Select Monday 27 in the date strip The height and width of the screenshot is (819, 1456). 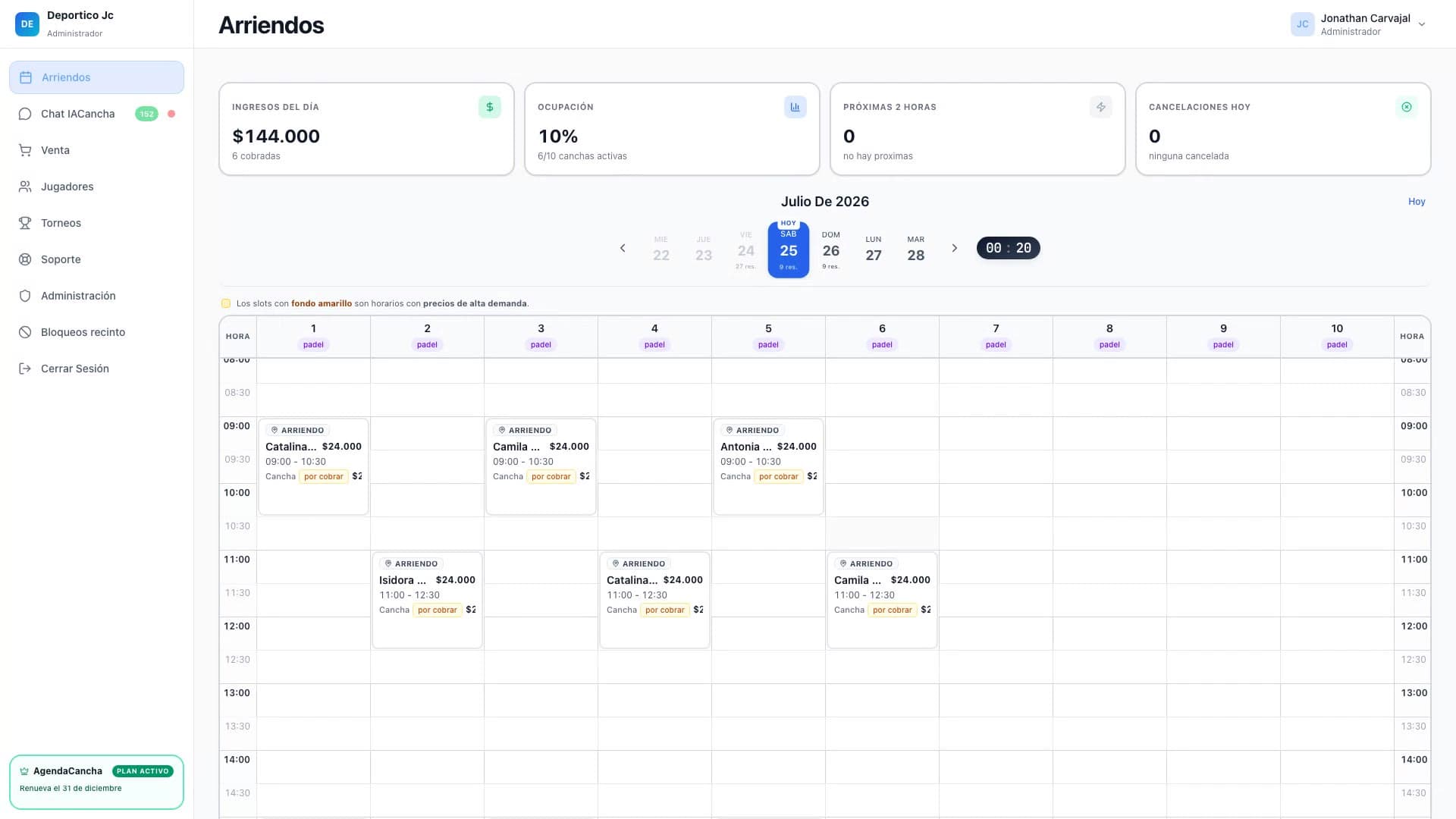(874, 249)
